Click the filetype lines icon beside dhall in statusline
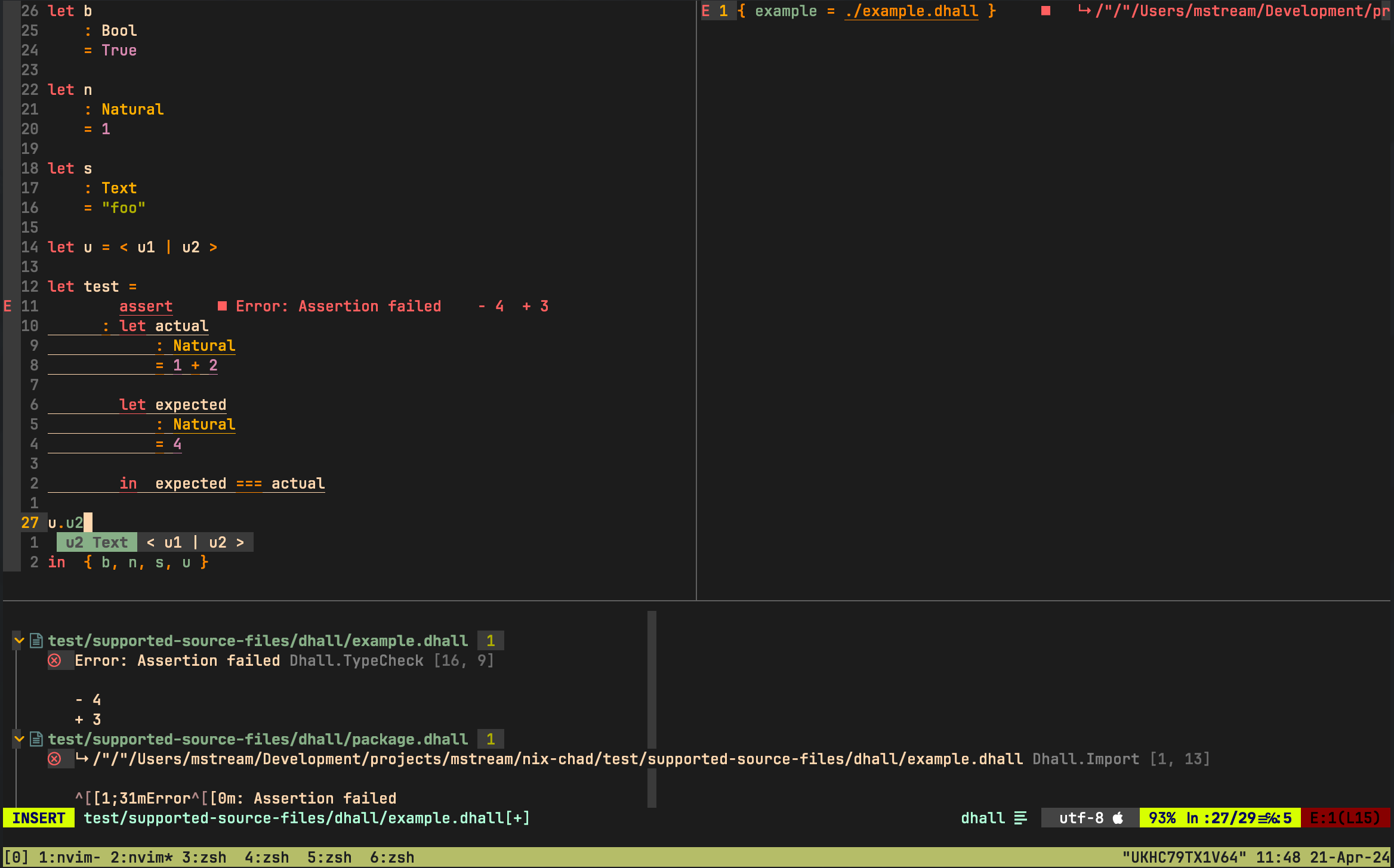 click(x=1020, y=818)
